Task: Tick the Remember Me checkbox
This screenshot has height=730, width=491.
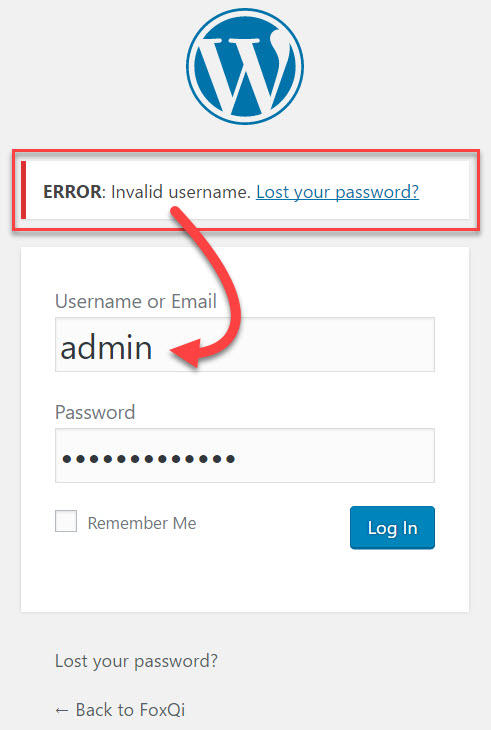Action: (x=66, y=521)
